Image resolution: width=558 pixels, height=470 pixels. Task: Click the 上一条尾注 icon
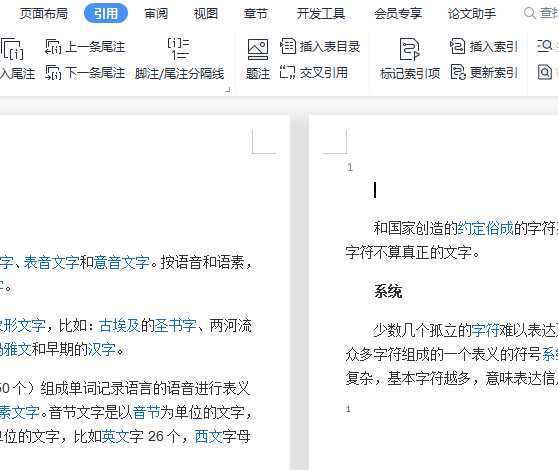53,47
